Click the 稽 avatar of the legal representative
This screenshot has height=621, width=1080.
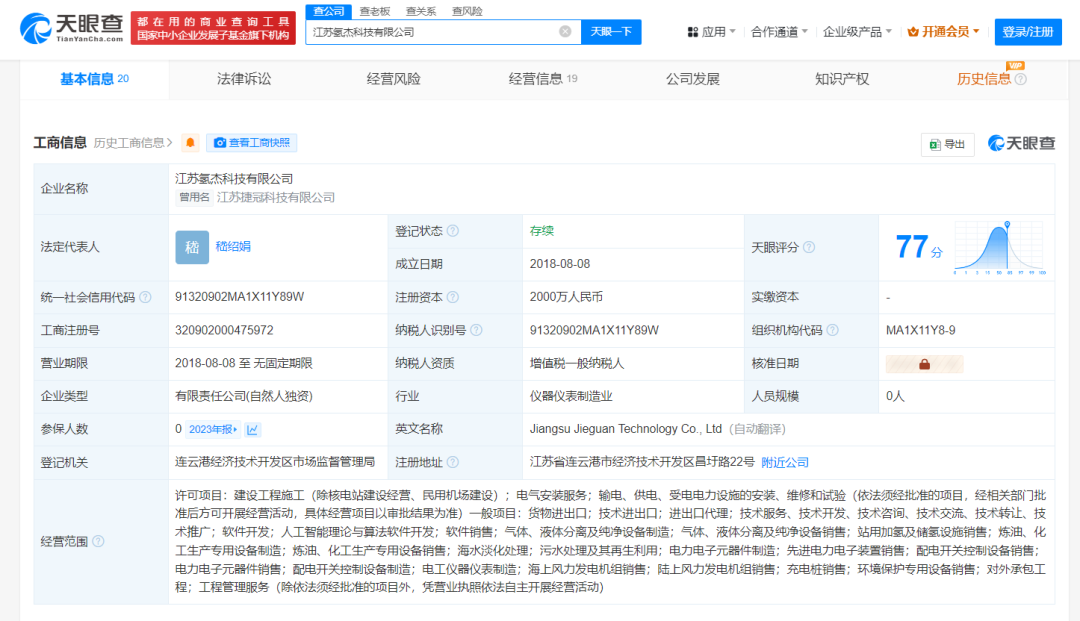tap(192, 247)
